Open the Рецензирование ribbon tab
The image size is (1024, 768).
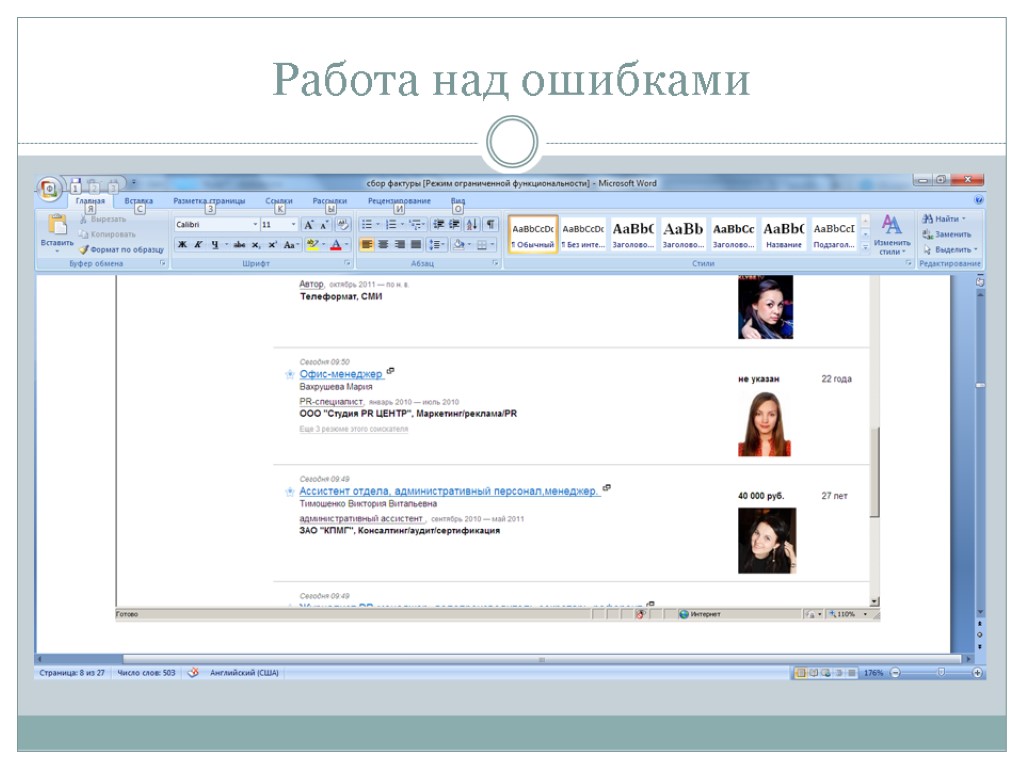coord(399,201)
